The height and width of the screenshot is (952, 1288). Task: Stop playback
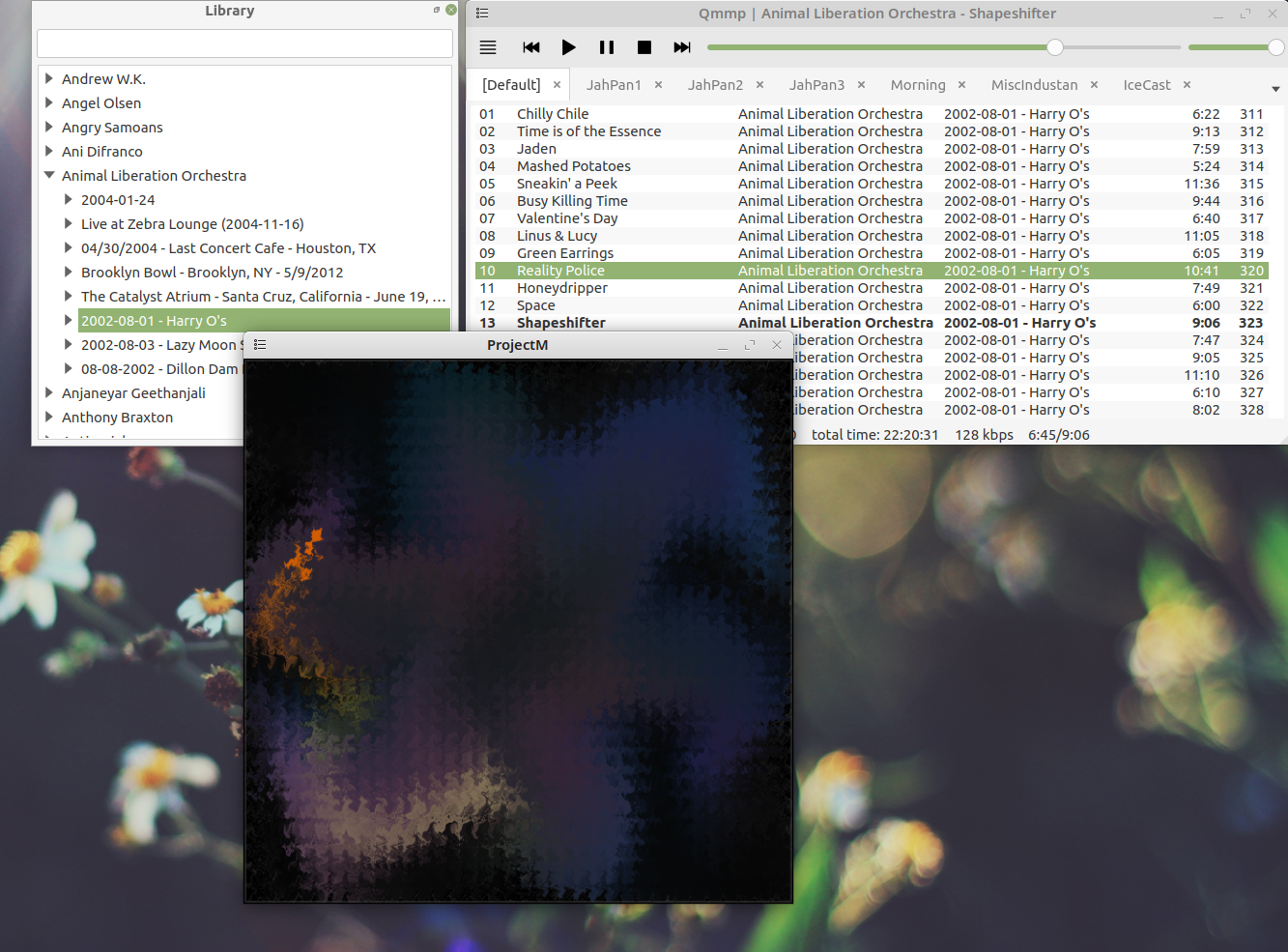(x=644, y=47)
